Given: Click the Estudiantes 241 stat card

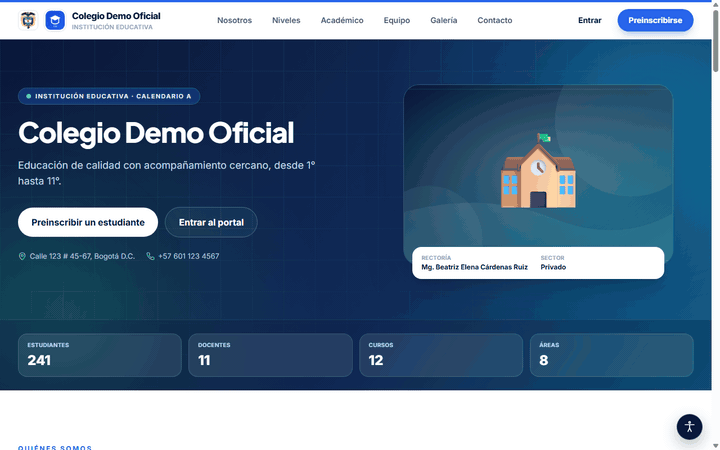Looking at the screenshot, I should [100, 355].
